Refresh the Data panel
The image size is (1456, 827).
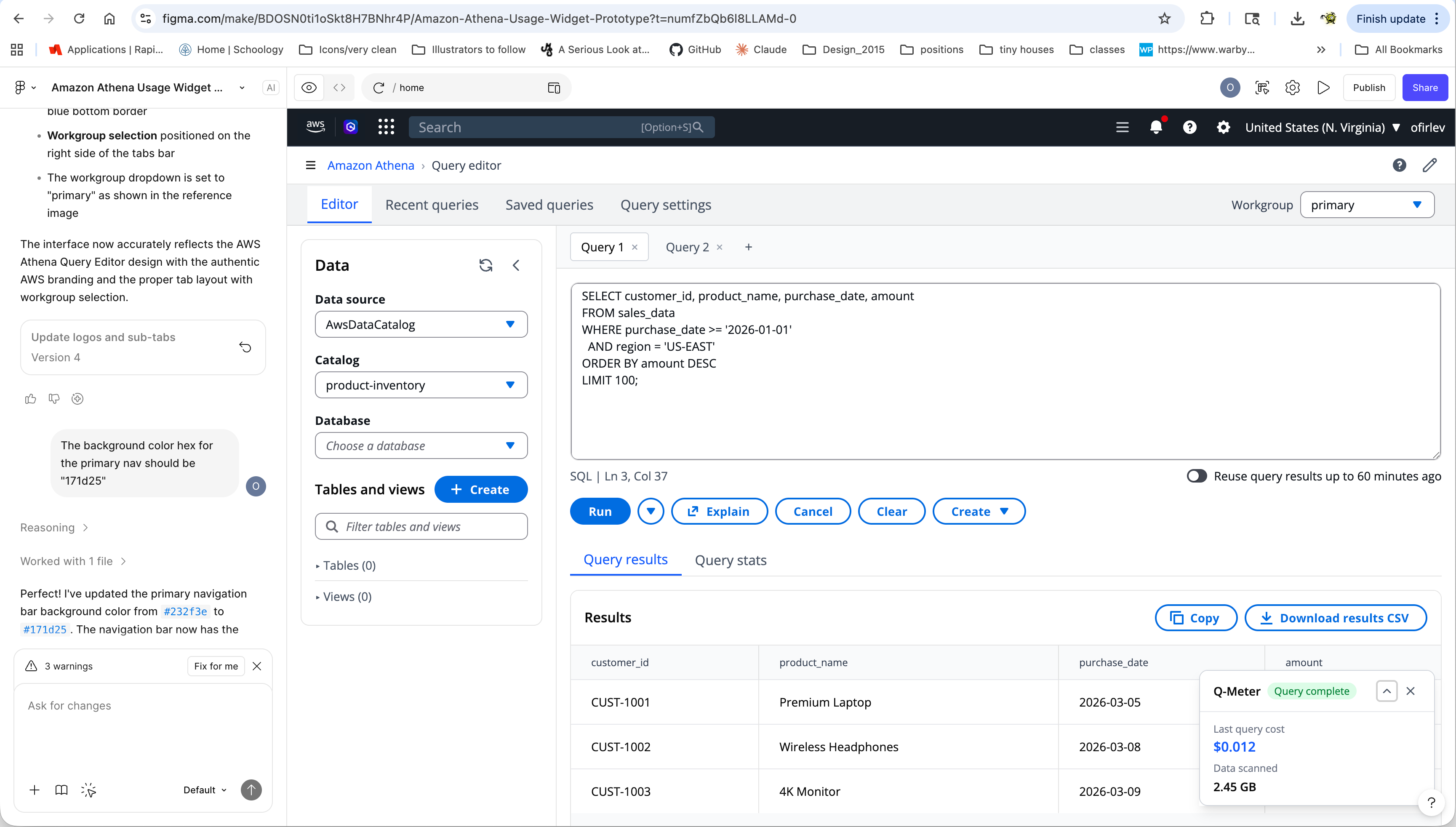[486, 265]
